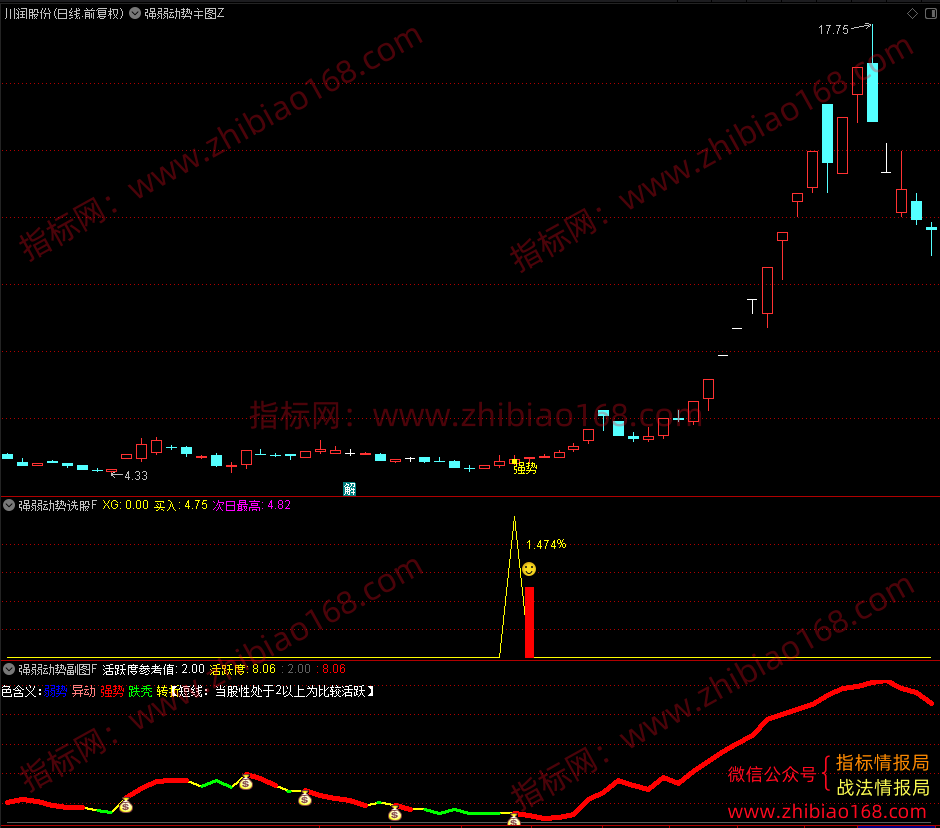This screenshot has width=940, height=828.
Task: Select 活跃度参考值: 2.00 readout
Action: (153, 669)
